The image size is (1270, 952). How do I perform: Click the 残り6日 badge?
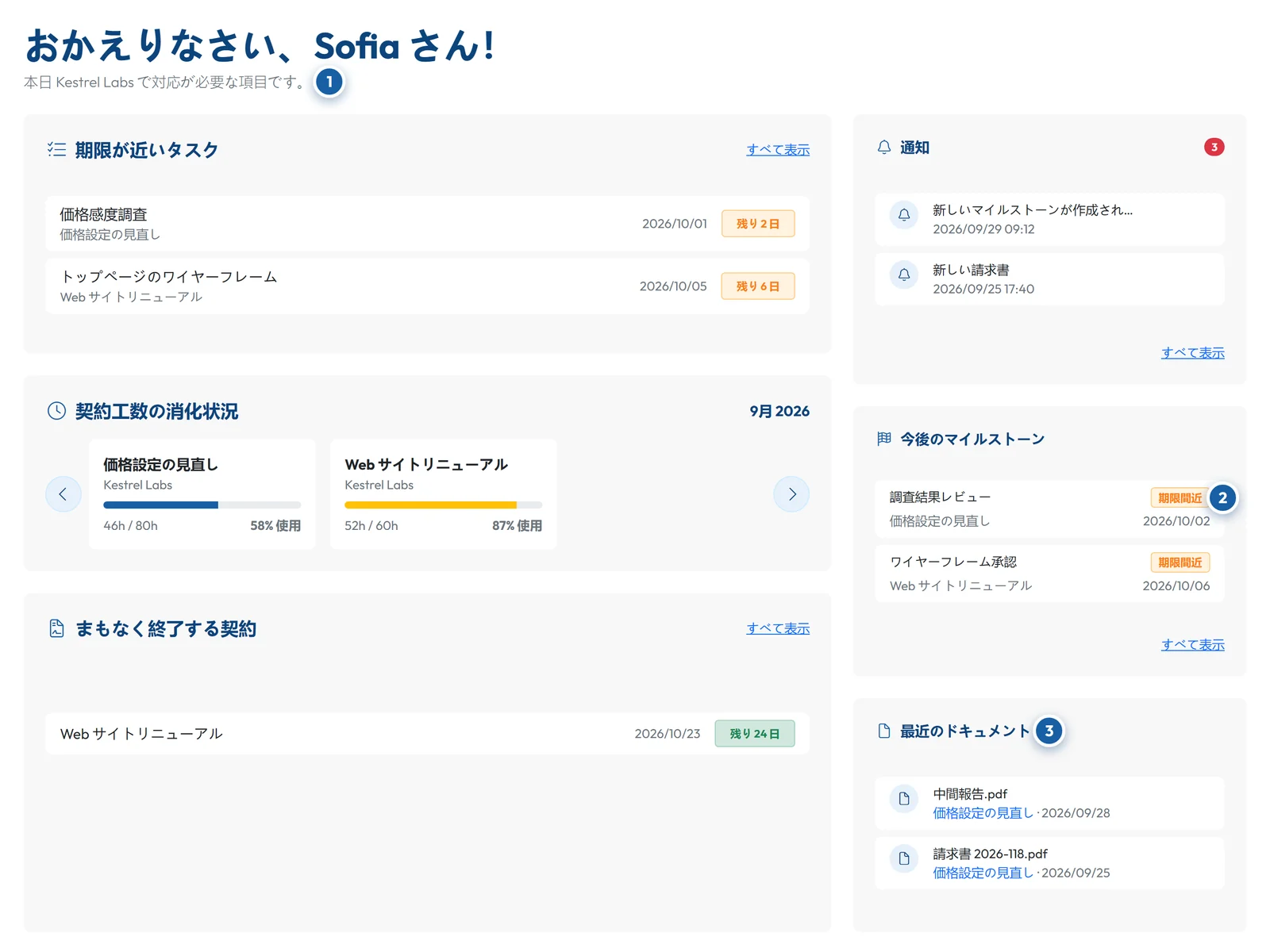point(758,286)
